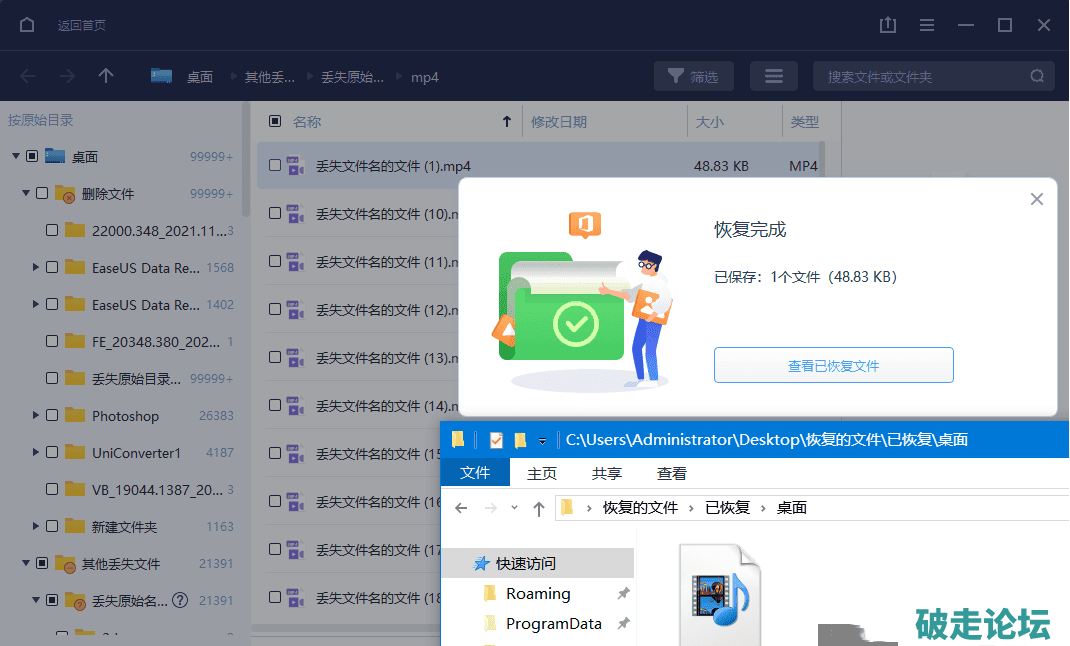
Task: Check the box for 丢失文件名的文件 (1).mp4
Action: [275, 165]
